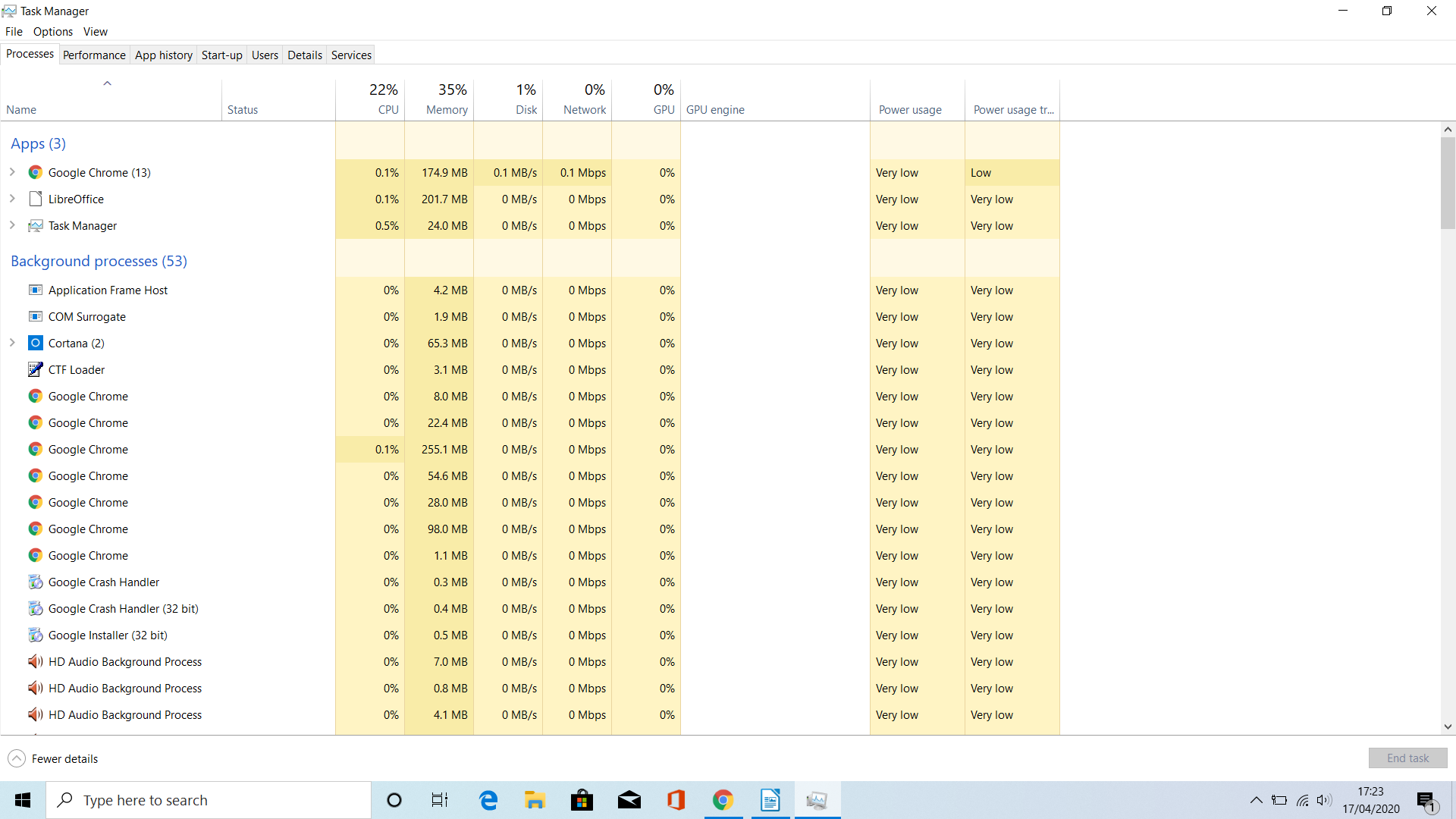Sort processes by Memory column
The height and width of the screenshot is (819, 1456).
pos(446,109)
